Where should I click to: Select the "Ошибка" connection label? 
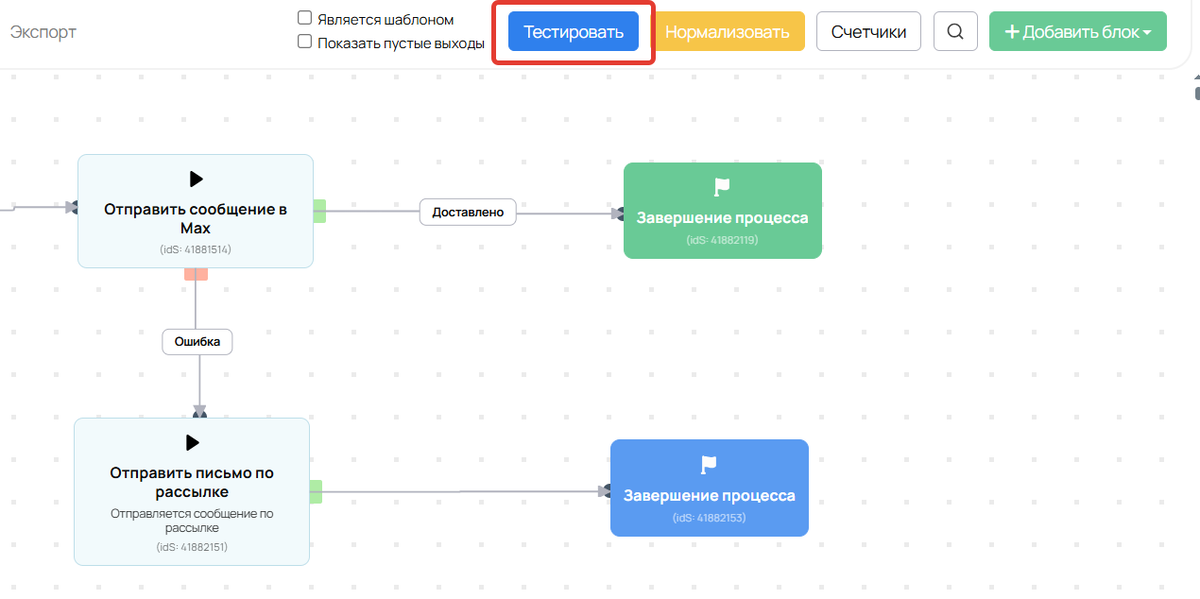click(x=198, y=342)
